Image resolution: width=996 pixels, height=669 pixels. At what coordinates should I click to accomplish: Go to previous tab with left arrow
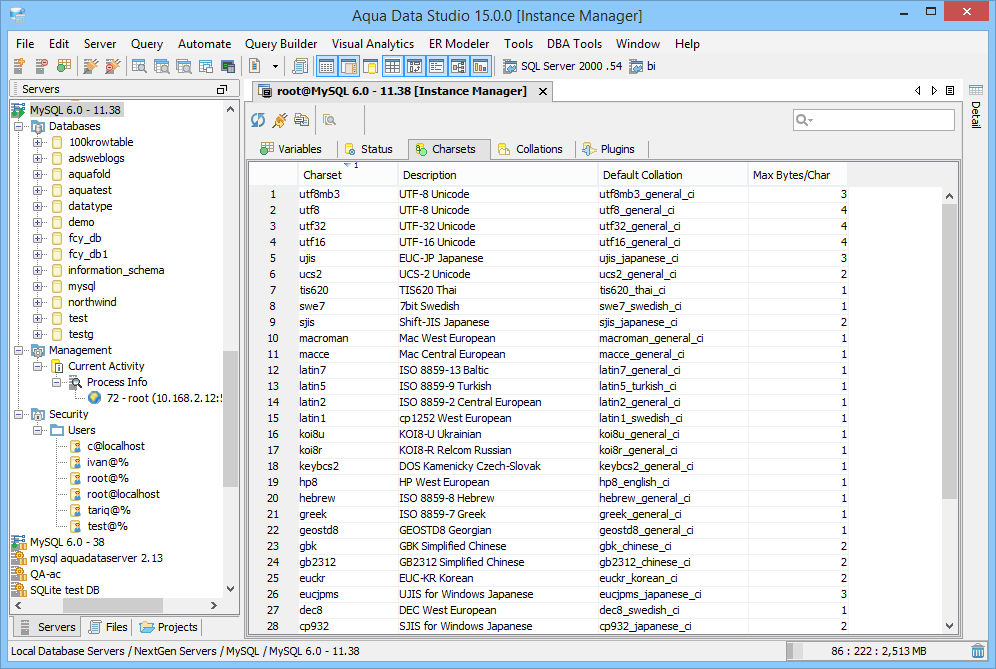(918, 91)
